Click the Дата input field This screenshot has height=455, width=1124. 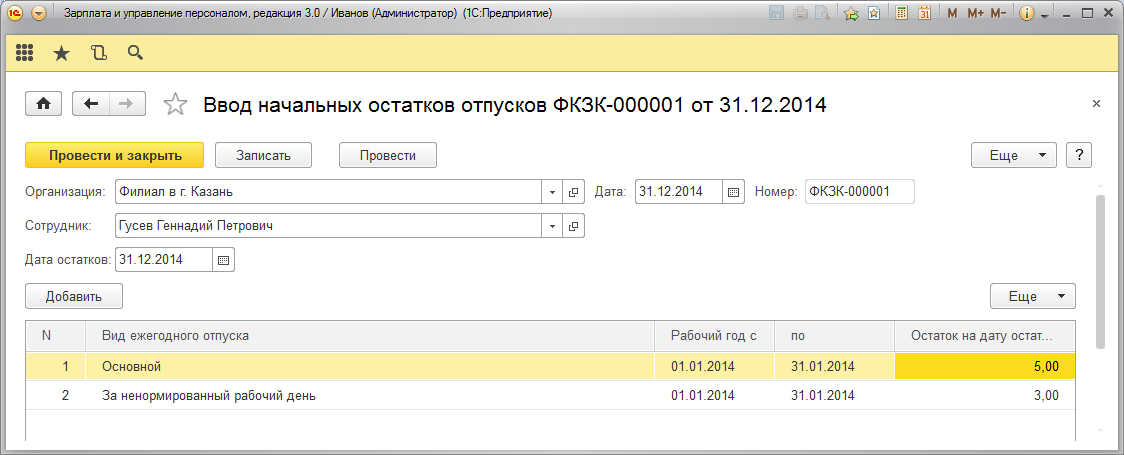(679, 192)
